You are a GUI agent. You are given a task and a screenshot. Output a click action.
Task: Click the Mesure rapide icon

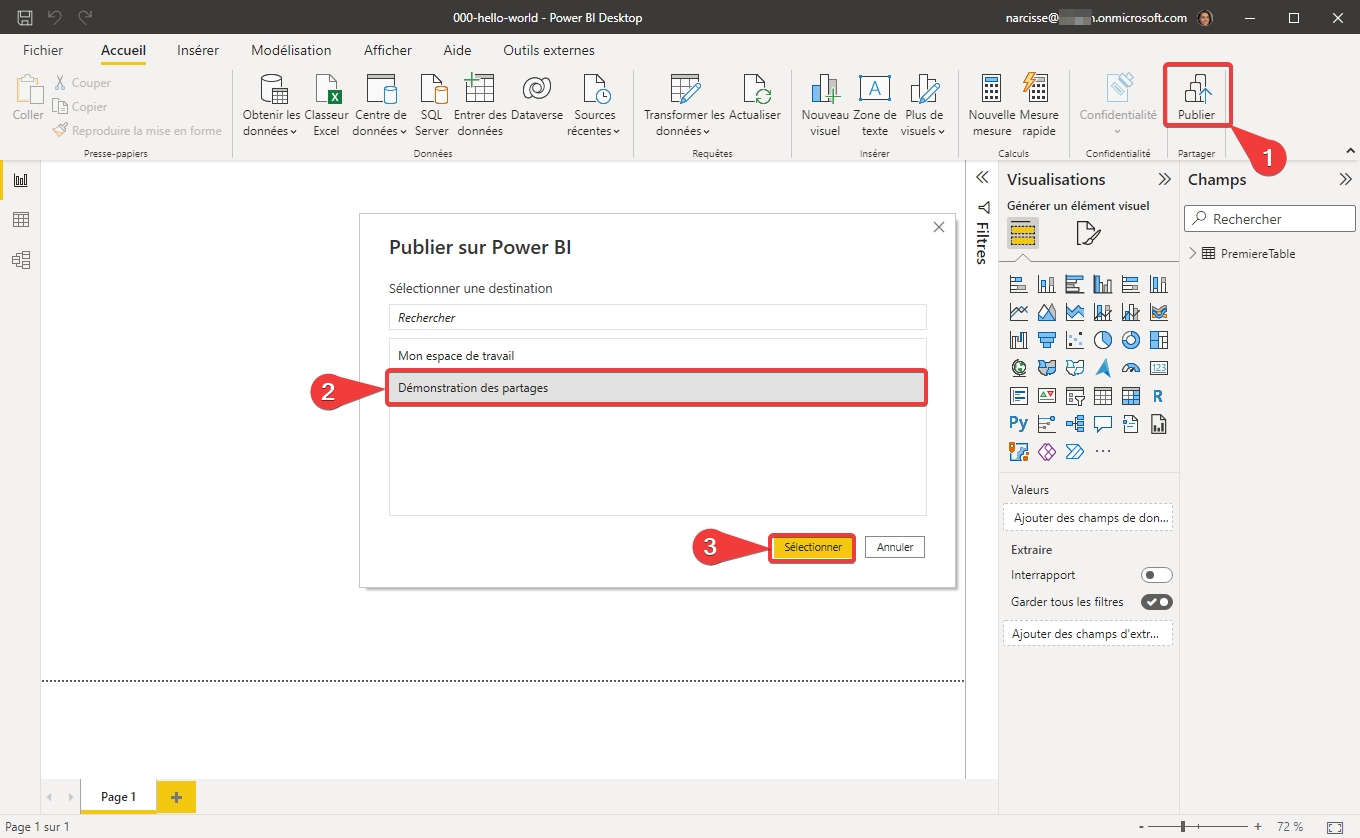click(1036, 88)
